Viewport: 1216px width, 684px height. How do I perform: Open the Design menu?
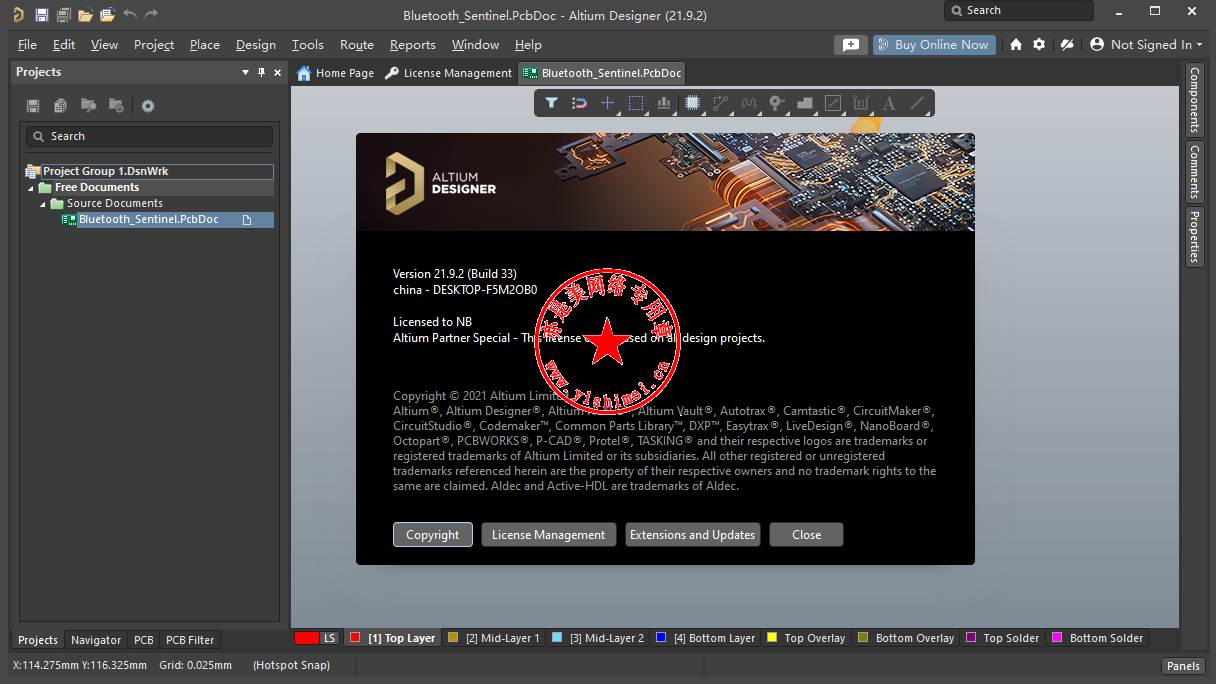tap(256, 45)
